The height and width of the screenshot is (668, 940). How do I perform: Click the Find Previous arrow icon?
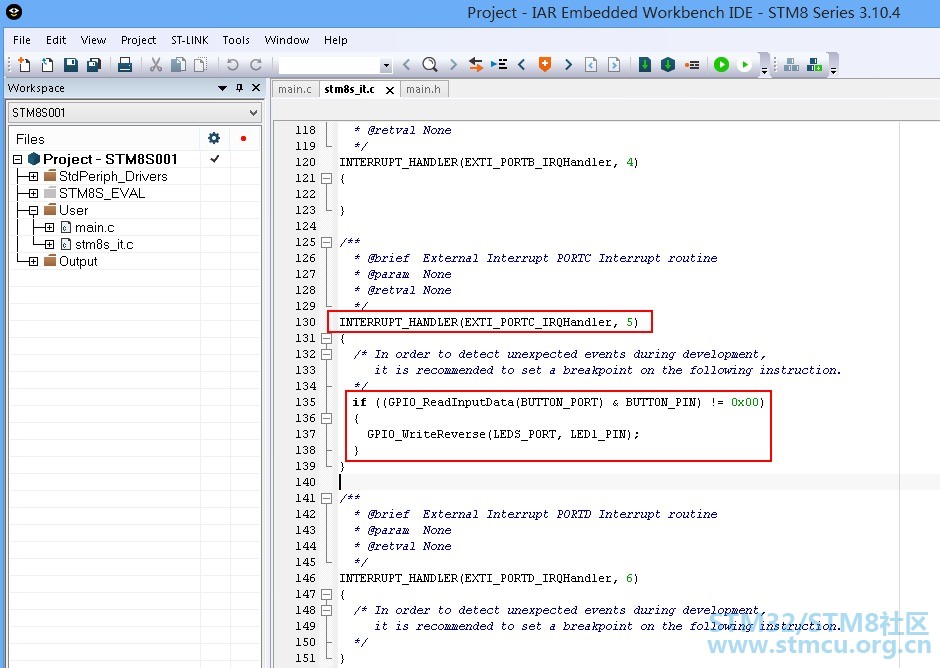tap(407, 64)
